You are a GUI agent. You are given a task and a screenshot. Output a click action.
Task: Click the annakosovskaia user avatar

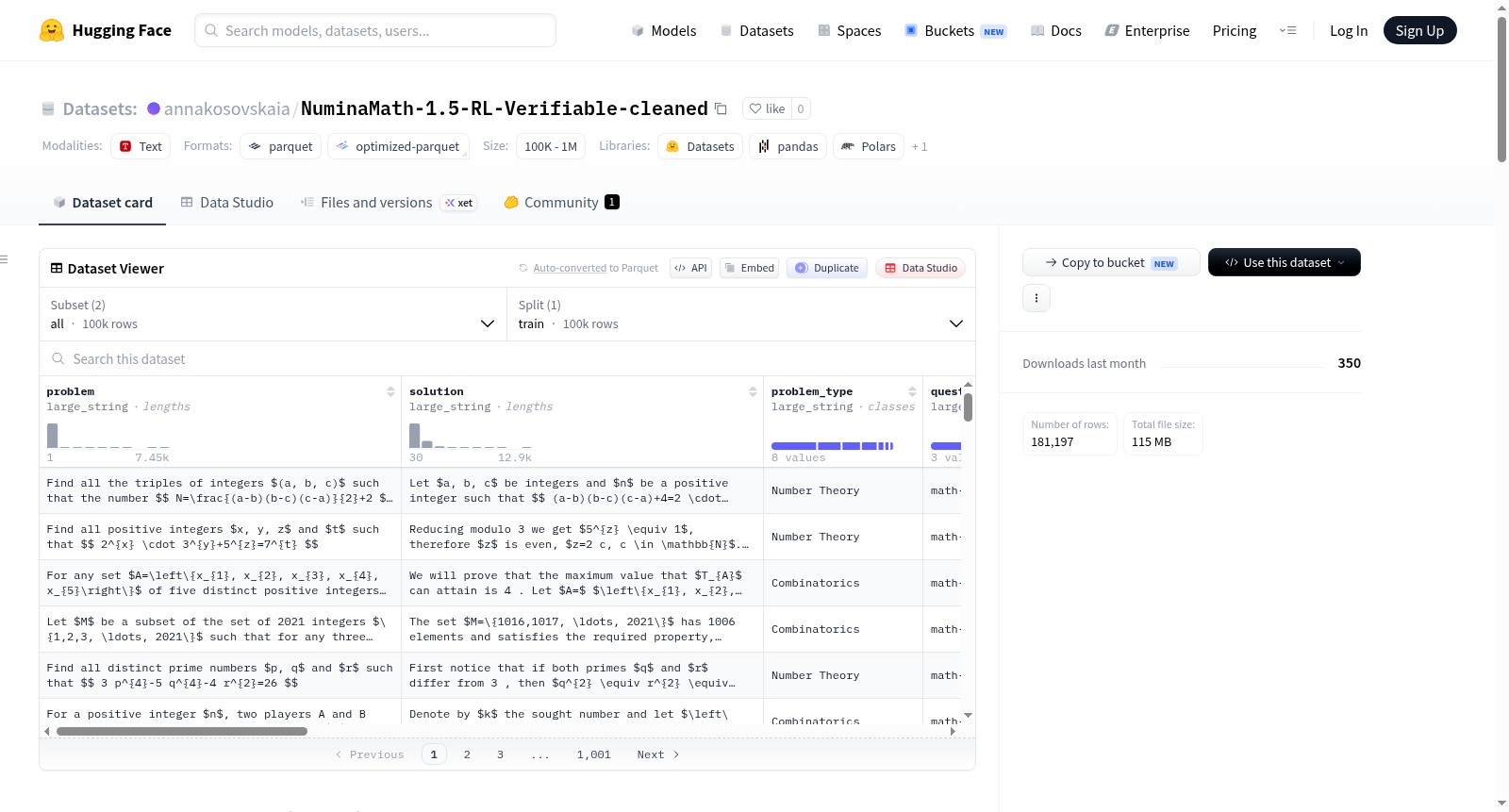[x=154, y=108]
